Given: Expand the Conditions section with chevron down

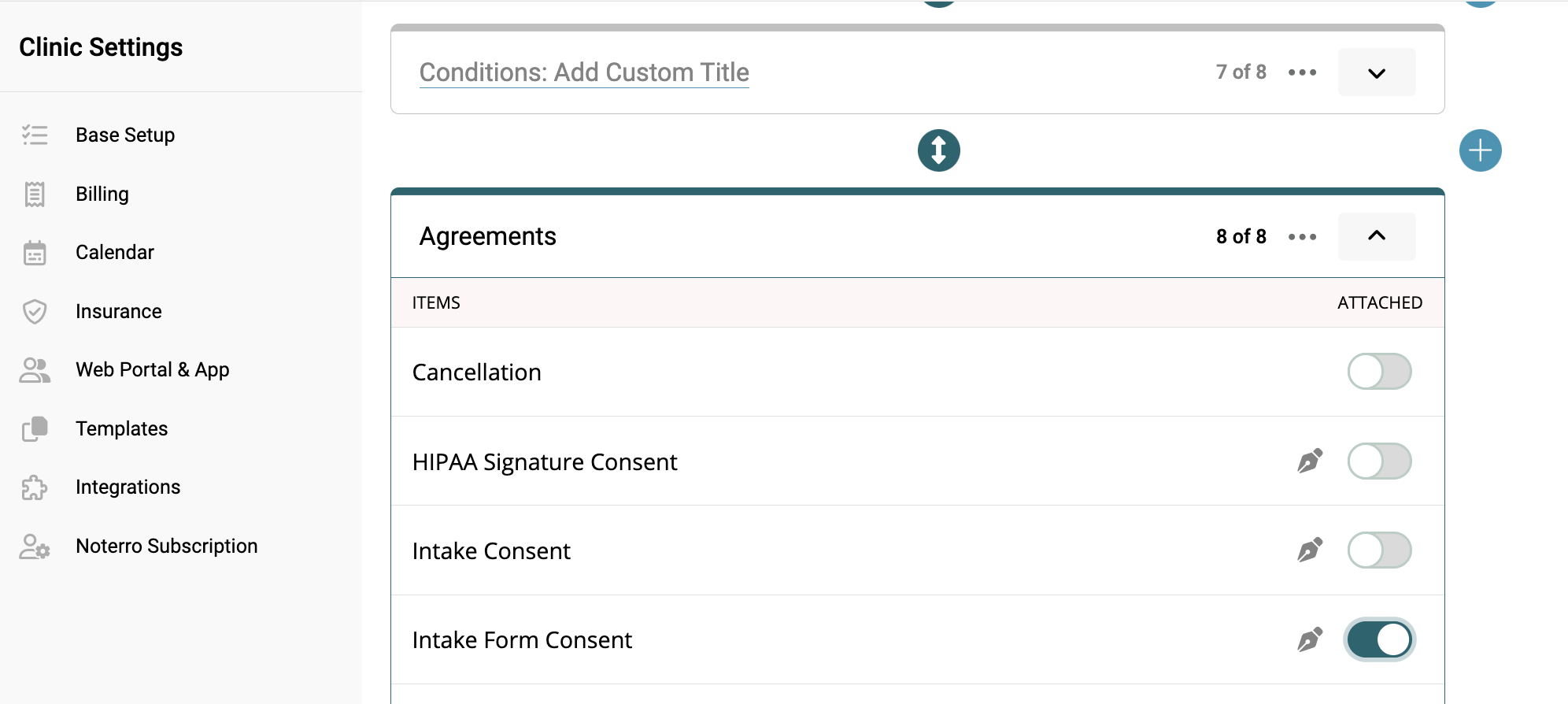Looking at the screenshot, I should pyautogui.click(x=1377, y=72).
